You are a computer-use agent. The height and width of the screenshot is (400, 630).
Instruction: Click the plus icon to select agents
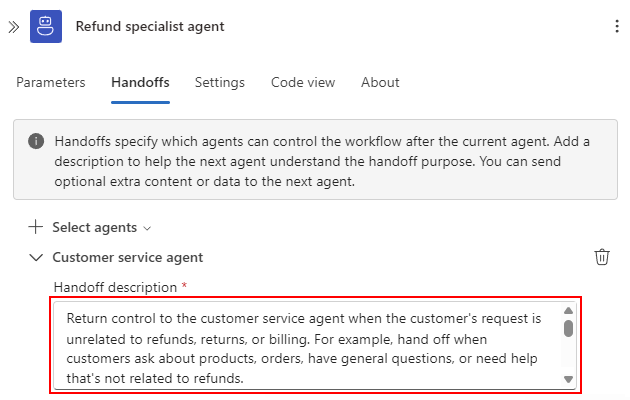click(x=37, y=227)
